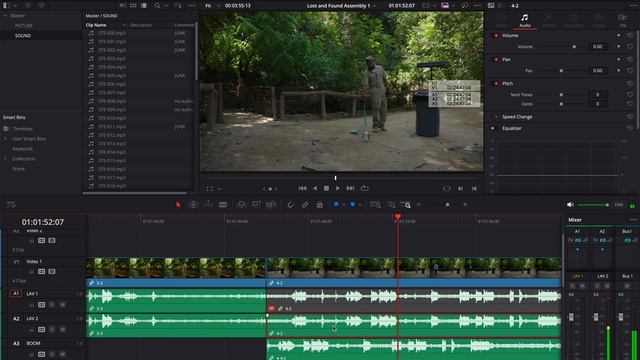Select the arrow Selection Mode tool

[x=178, y=204]
